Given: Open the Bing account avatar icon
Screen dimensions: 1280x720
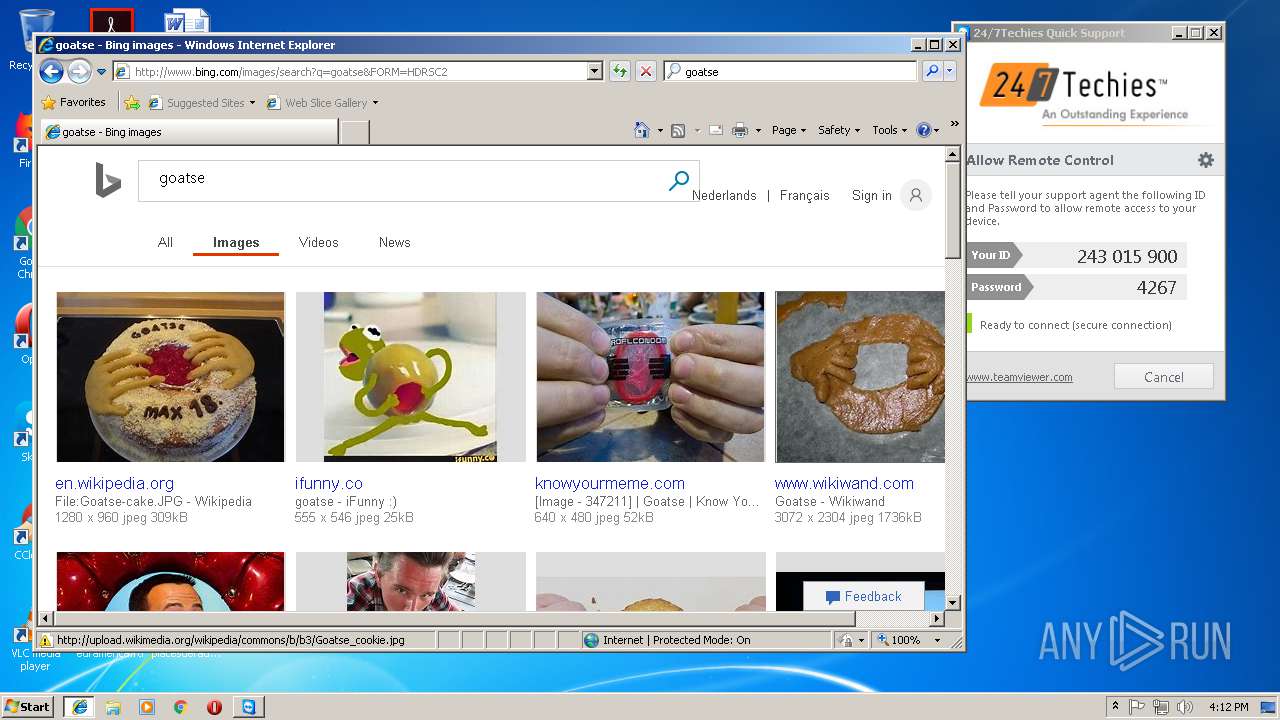Looking at the screenshot, I should 915,195.
